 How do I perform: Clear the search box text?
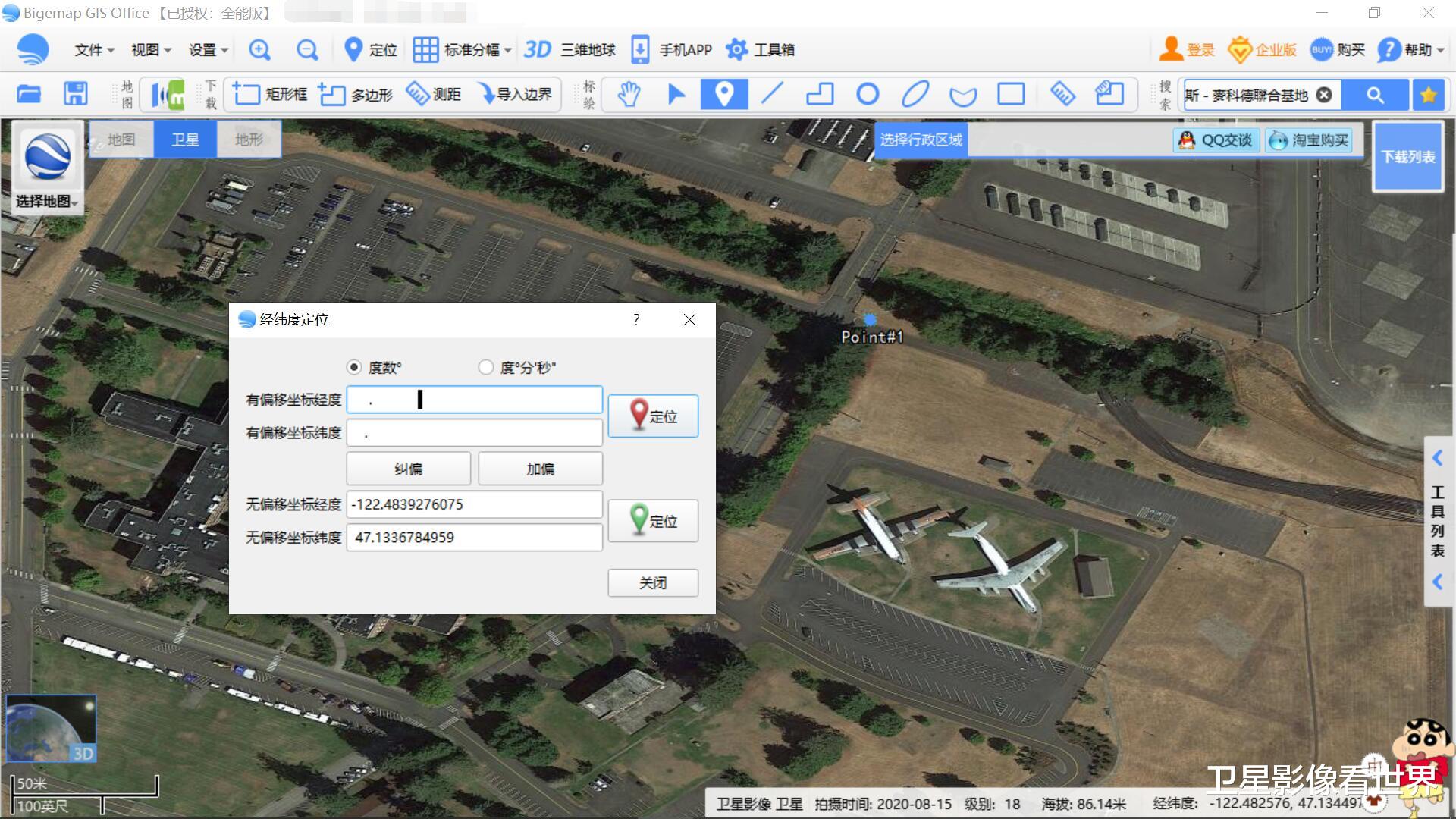pyautogui.click(x=1324, y=95)
